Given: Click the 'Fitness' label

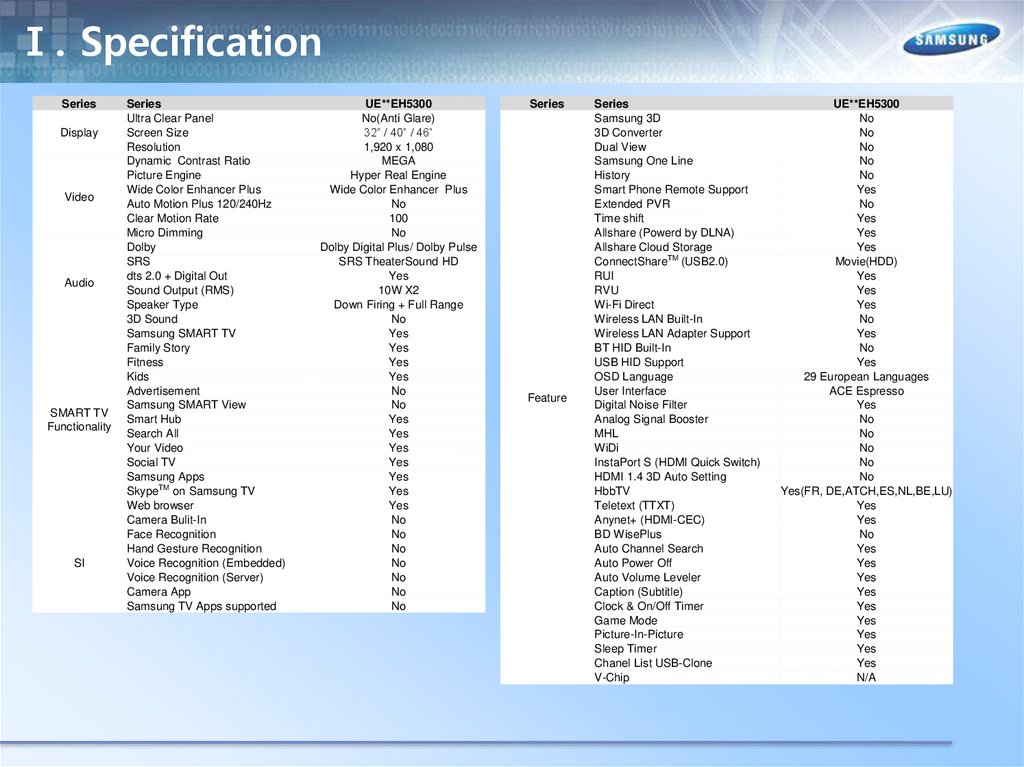Looking at the screenshot, I should coord(144,362).
